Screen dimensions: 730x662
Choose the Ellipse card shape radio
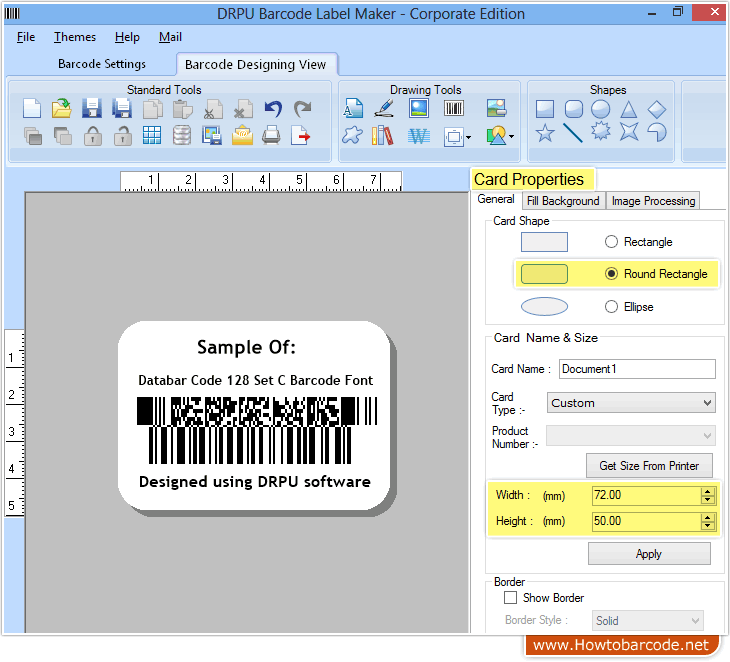pyautogui.click(x=611, y=306)
